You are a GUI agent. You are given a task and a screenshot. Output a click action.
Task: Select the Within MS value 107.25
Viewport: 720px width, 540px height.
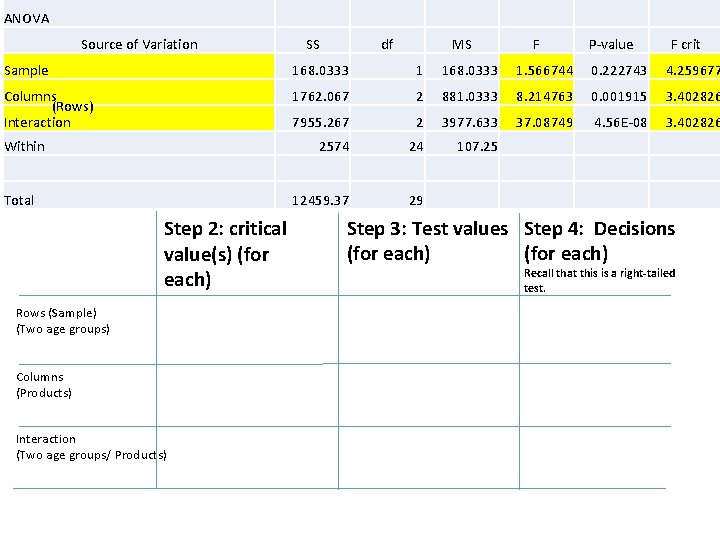click(477, 146)
